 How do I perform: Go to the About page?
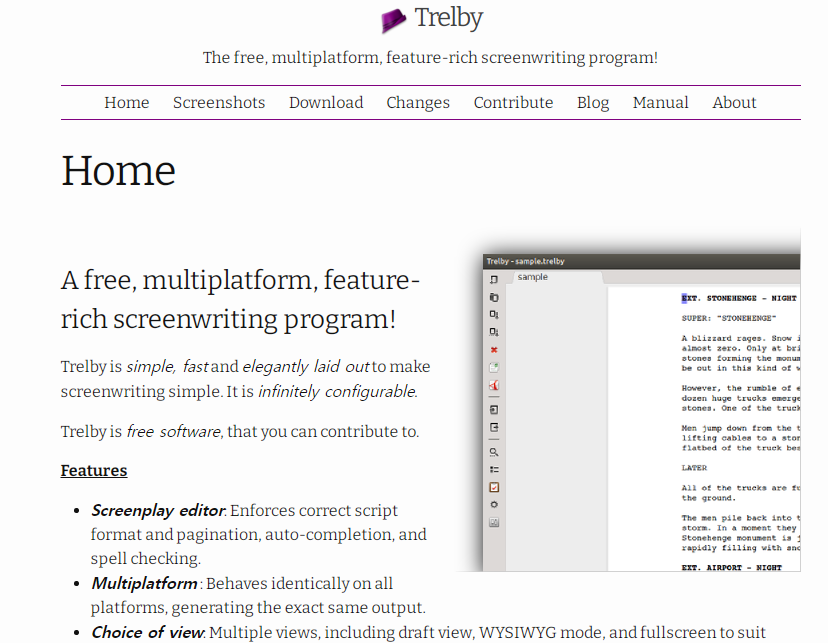[735, 102]
